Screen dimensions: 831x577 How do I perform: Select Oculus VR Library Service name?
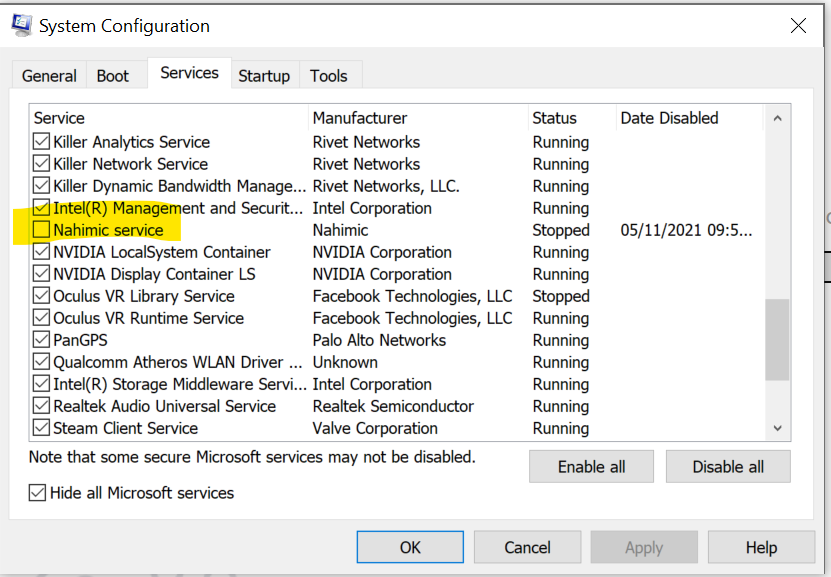coord(144,296)
